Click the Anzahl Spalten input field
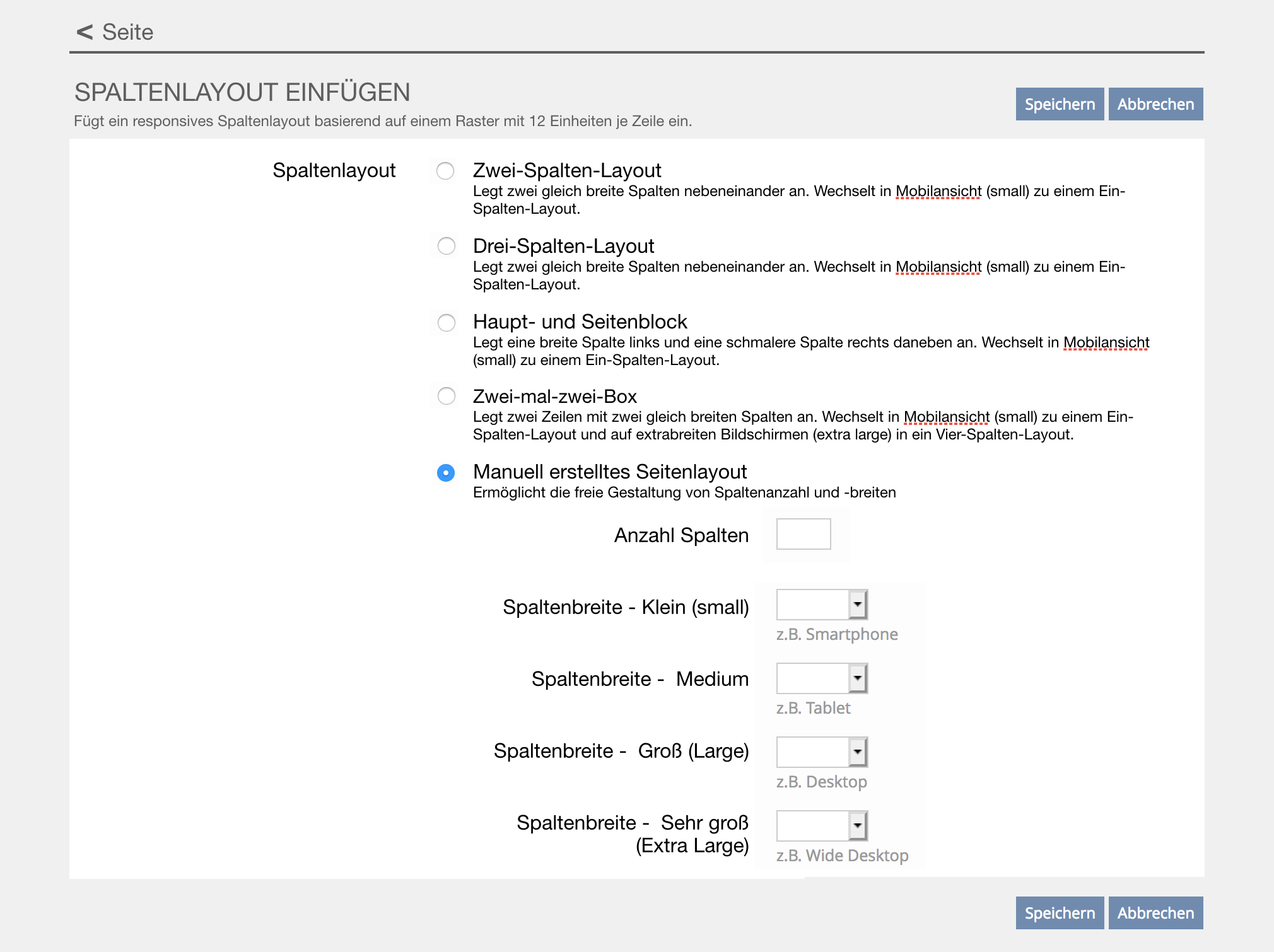The height and width of the screenshot is (952, 1274). click(803, 535)
